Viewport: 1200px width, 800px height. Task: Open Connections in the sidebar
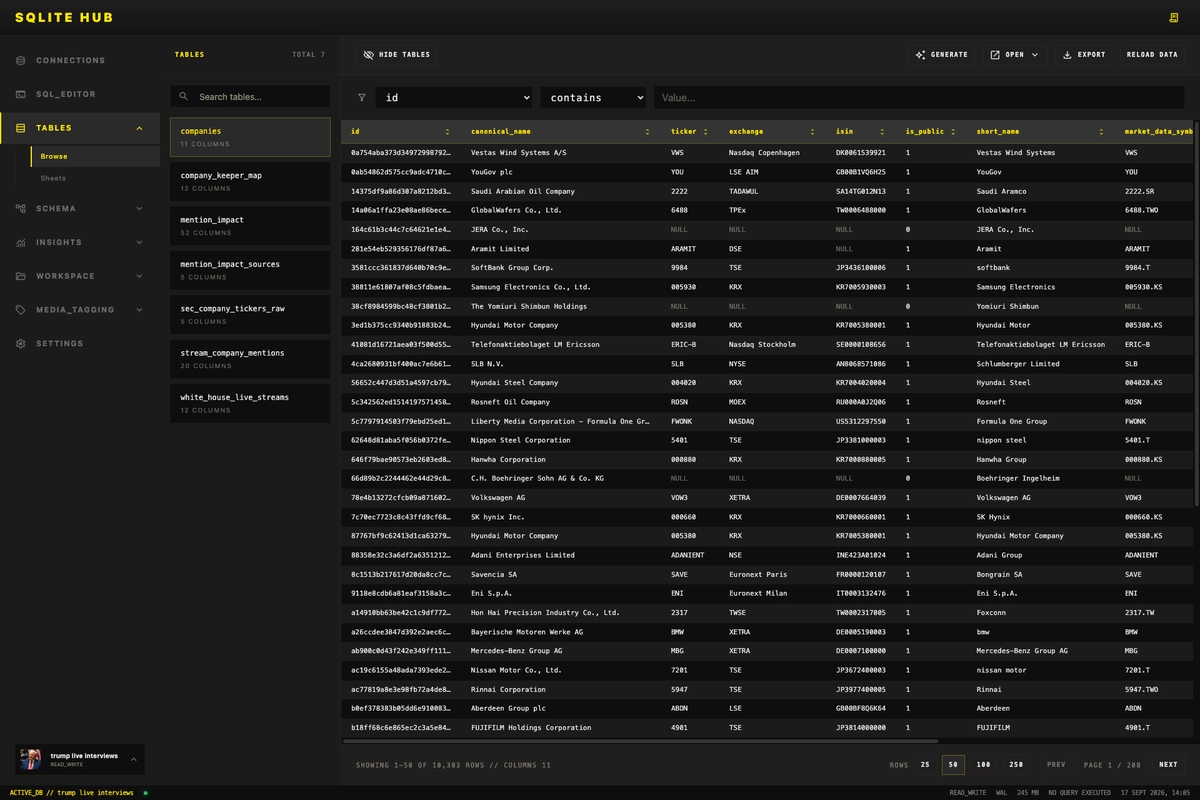point(80,61)
